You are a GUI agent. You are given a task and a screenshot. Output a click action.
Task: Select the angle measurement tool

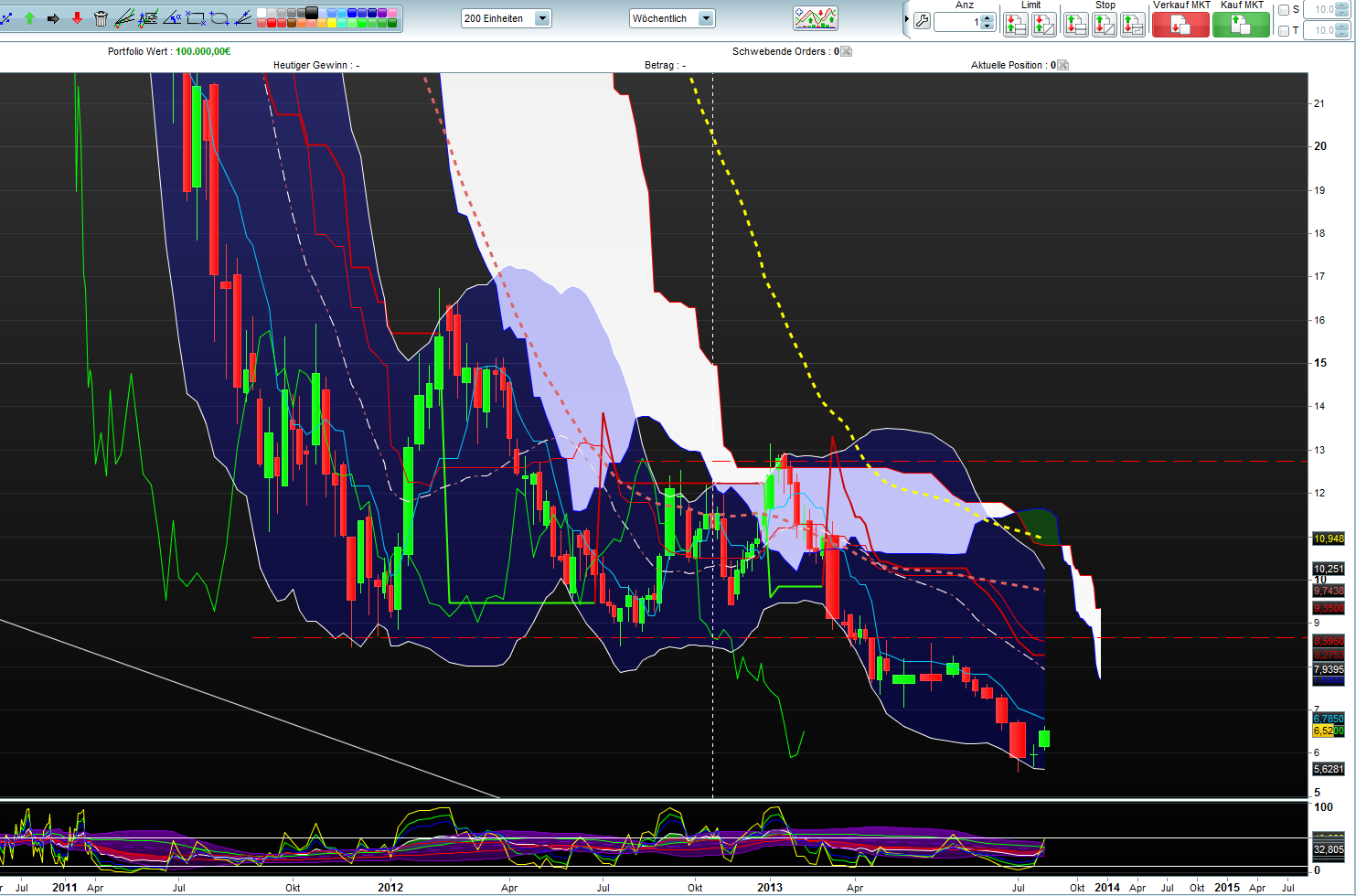tap(172, 18)
